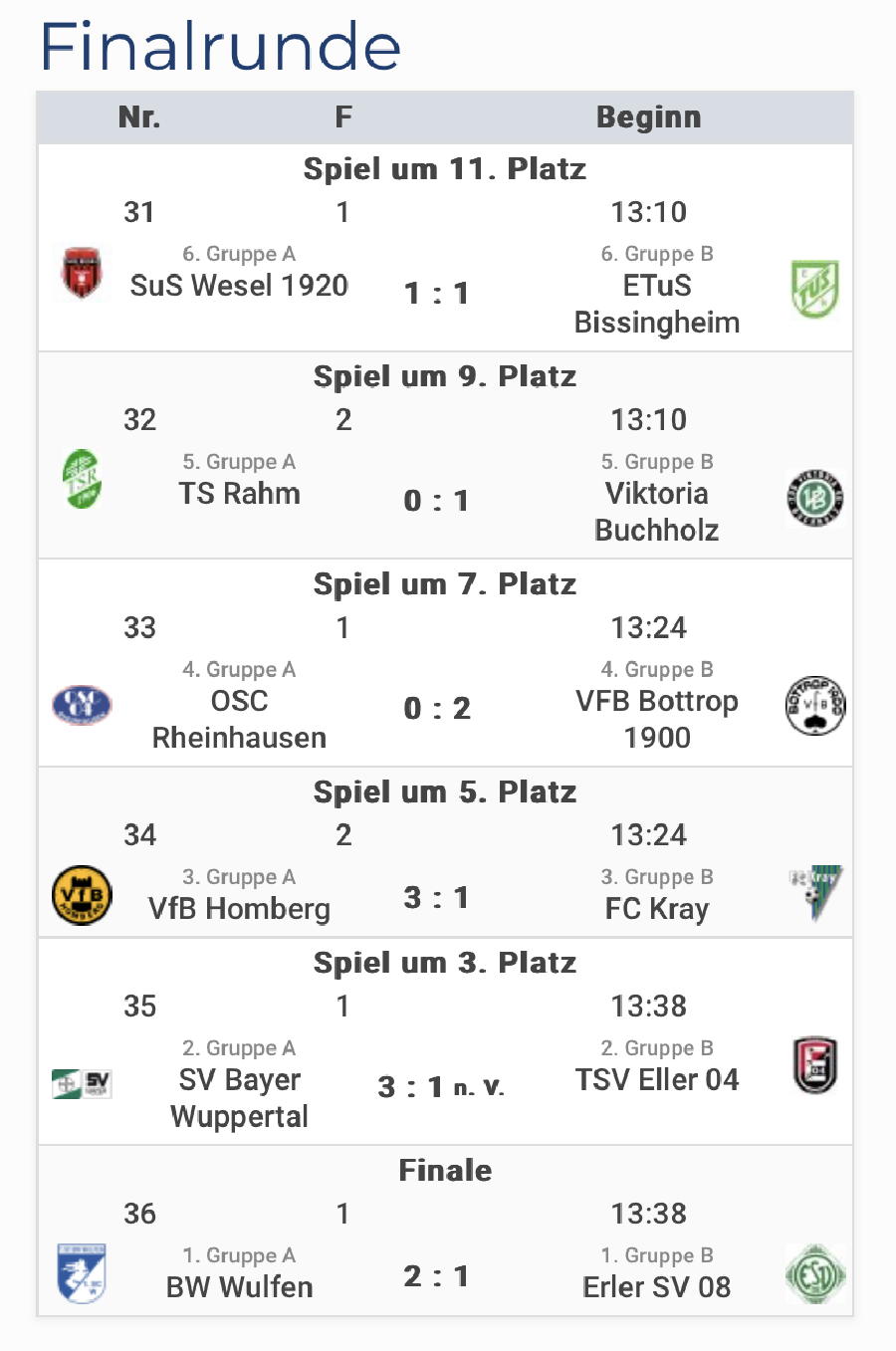Click the SuS Wesel 1920 club crest

[82, 274]
